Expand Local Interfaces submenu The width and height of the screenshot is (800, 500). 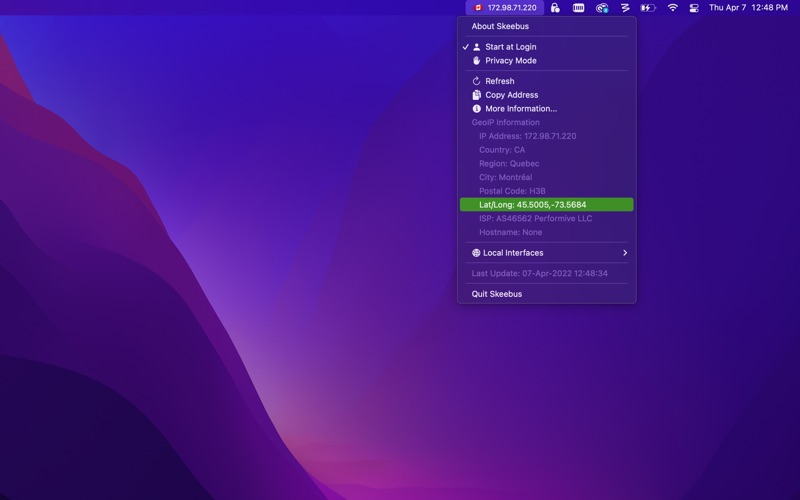[546, 253]
